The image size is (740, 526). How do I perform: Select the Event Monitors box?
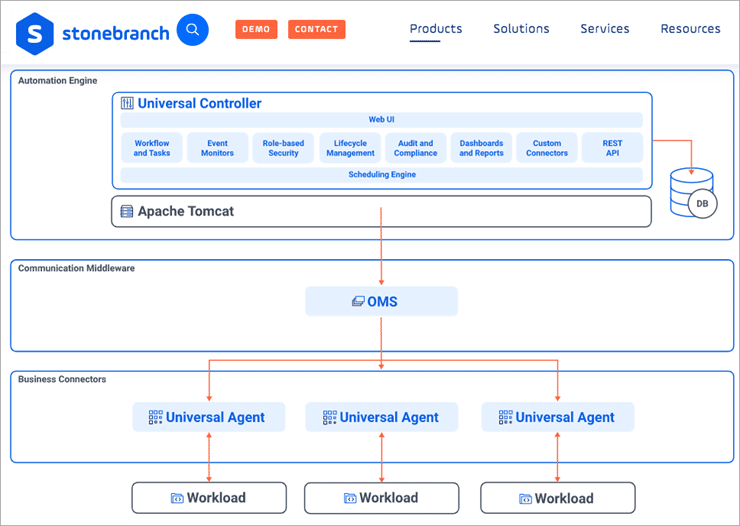point(218,148)
